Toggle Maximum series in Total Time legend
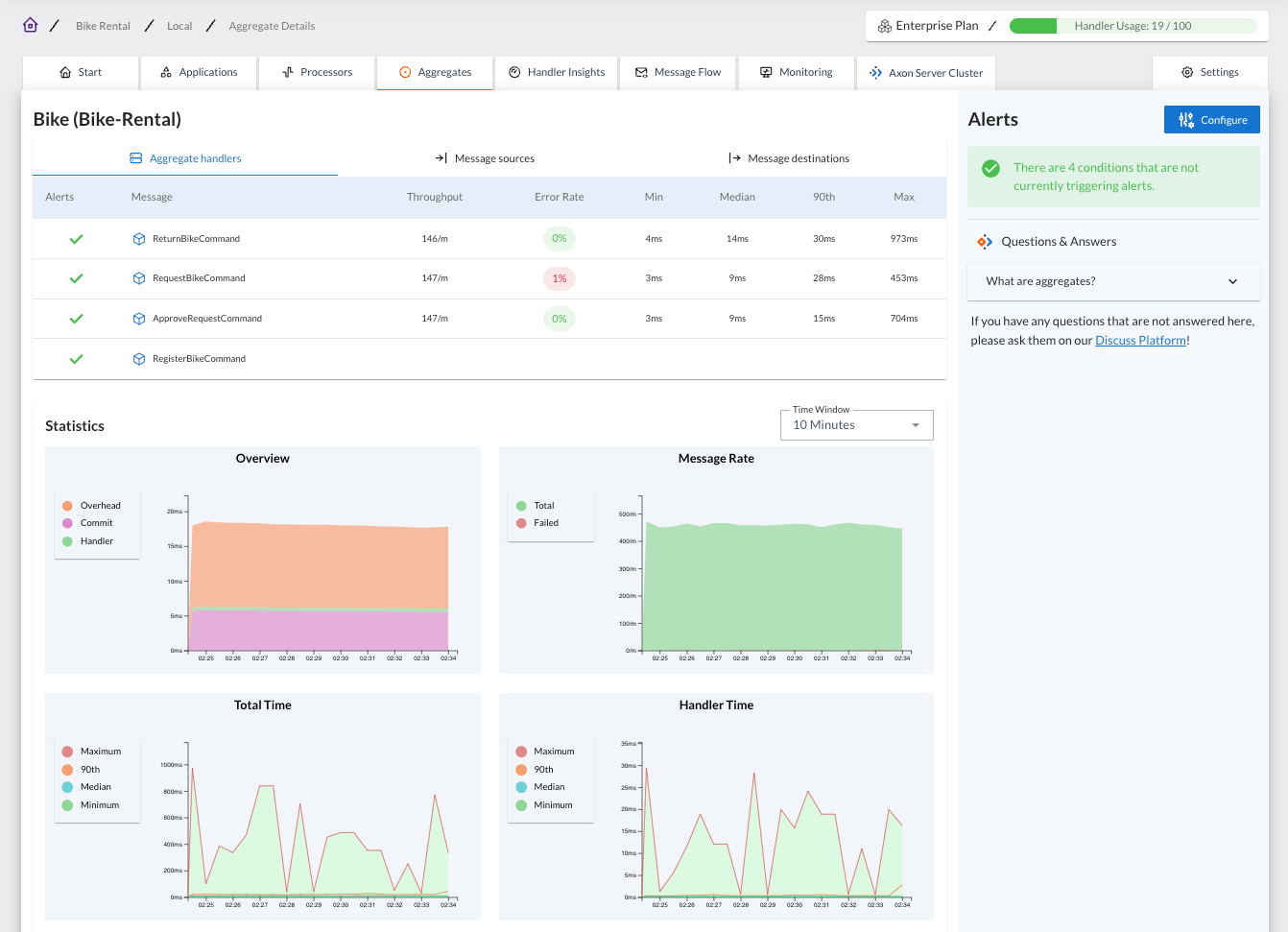The height and width of the screenshot is (932, 1288). 92,752
